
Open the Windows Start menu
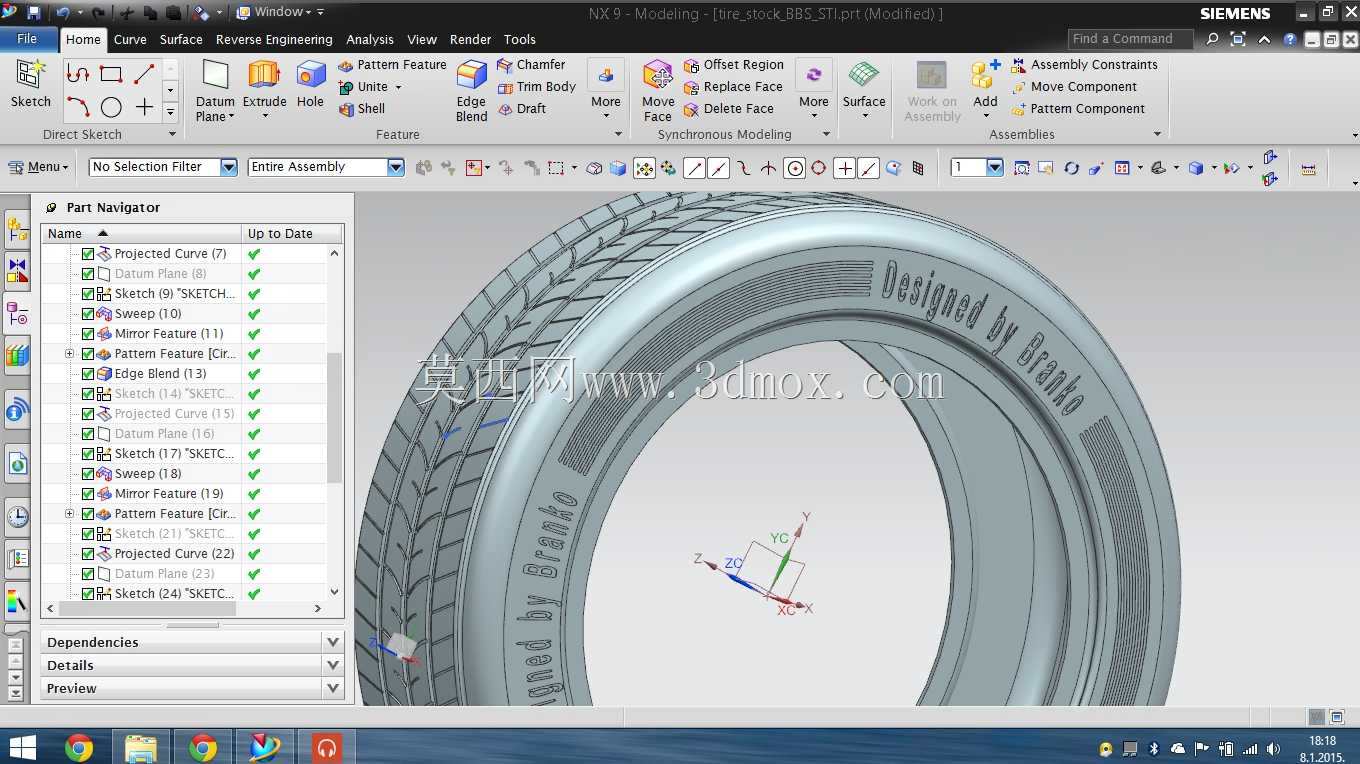[22, 747]
